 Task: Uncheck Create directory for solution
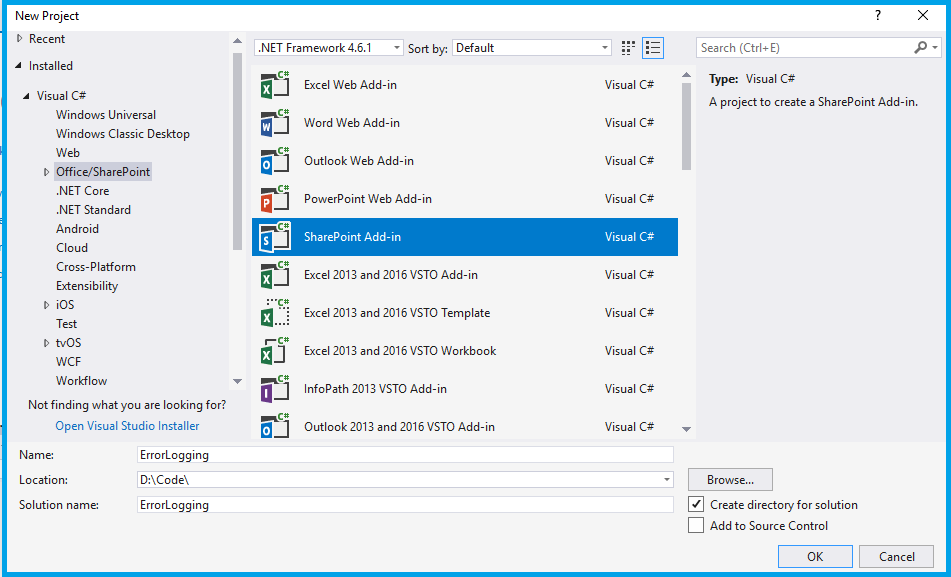(696, 505)
